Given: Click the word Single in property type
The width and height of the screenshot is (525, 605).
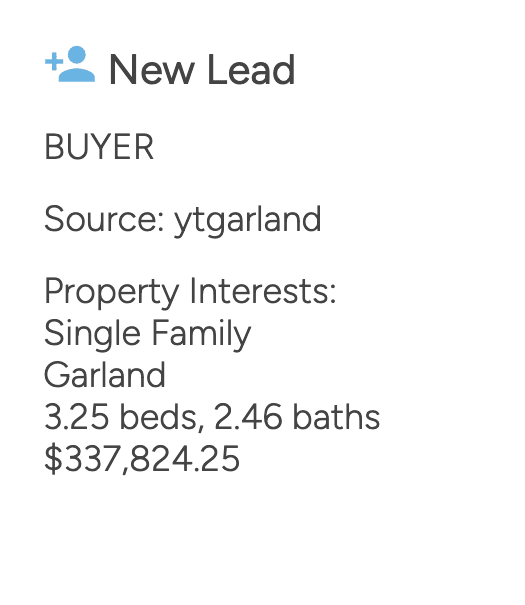Looking at the screenshot, I should [x=93, y=335].
